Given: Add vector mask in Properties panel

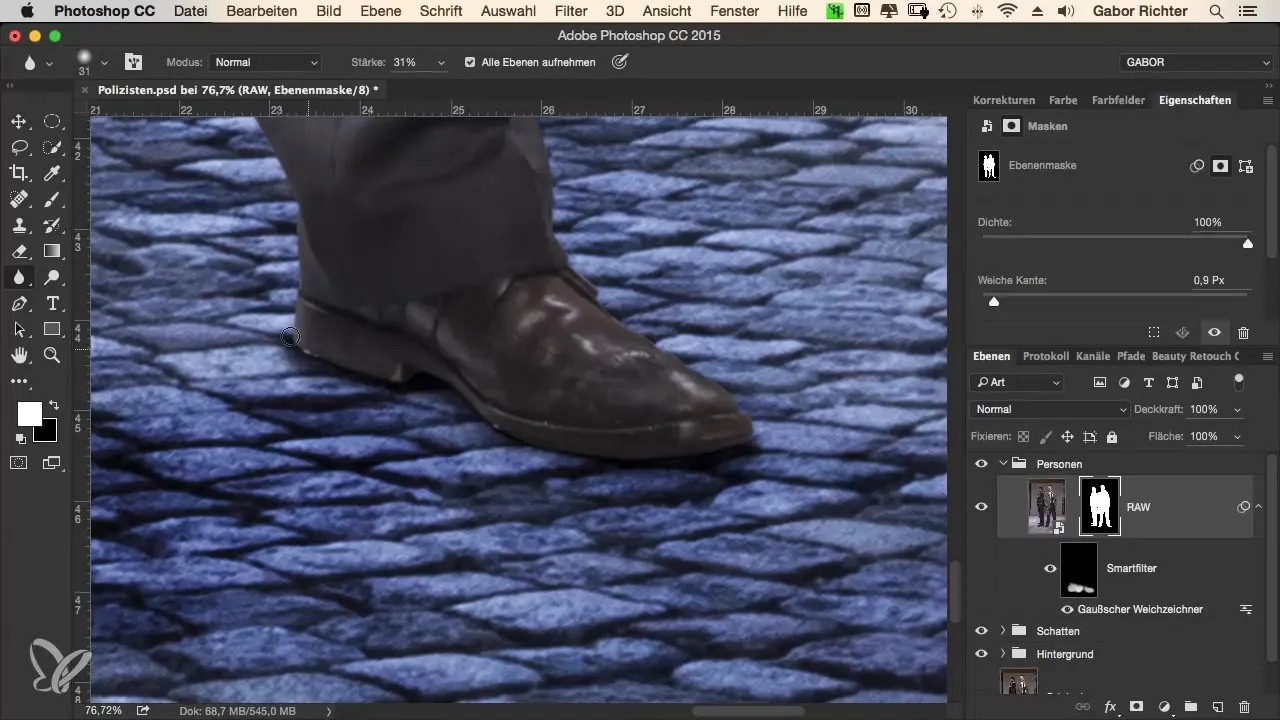Looking at the screenshot, I should pyautogui.click(x=1245, y=166).
